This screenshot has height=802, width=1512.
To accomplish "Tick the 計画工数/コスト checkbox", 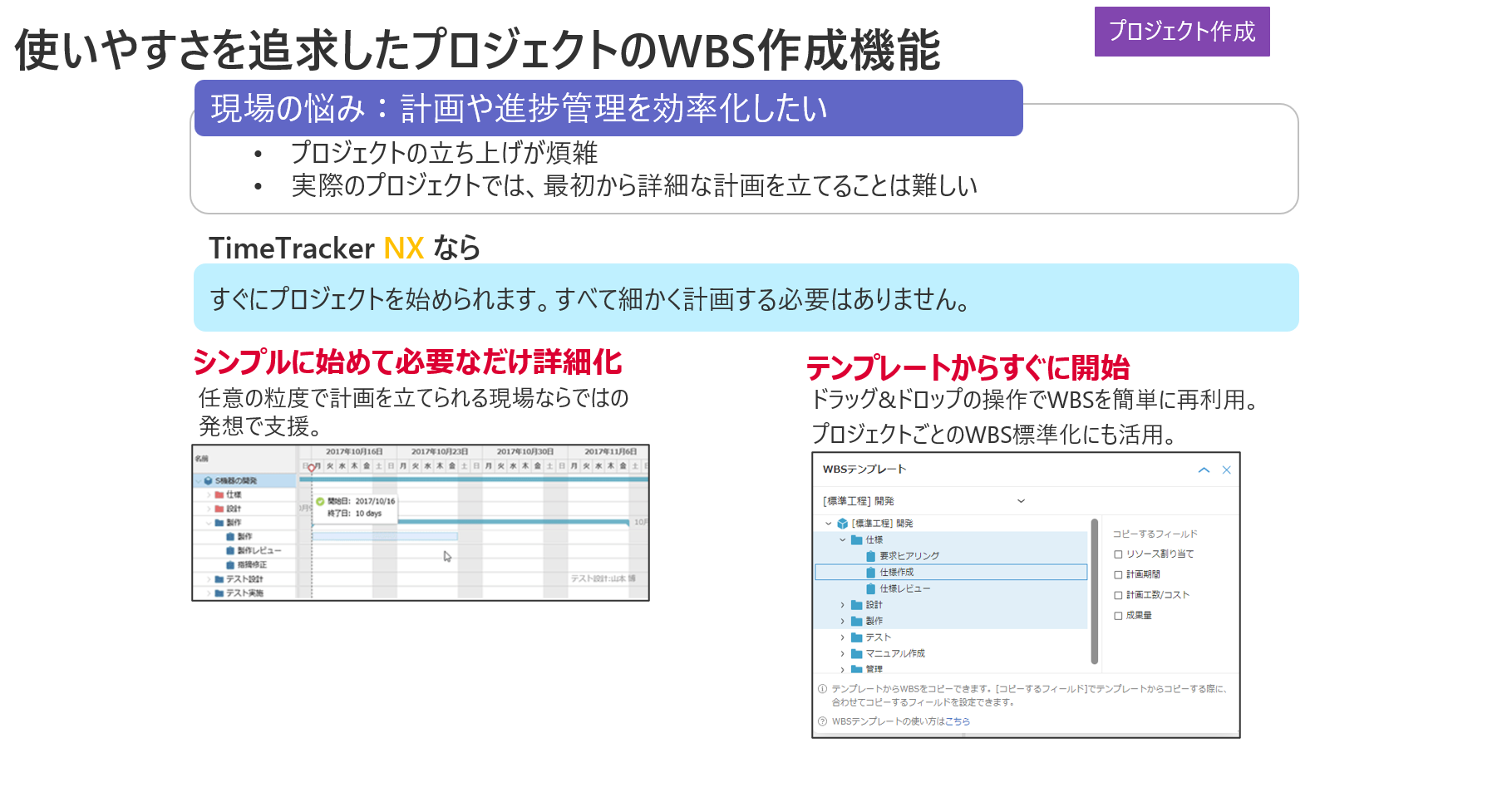I will coord(1118,595).
